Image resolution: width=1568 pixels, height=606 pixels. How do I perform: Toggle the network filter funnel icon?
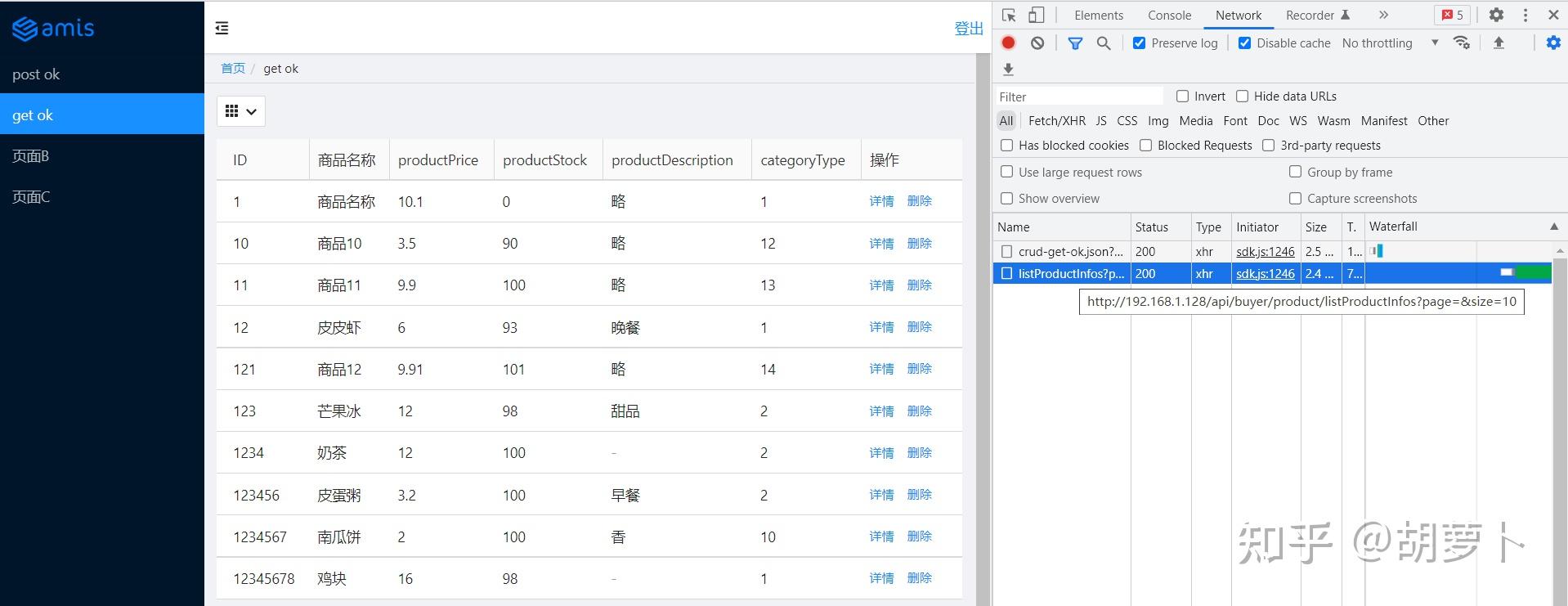pyautogui.click(x=1075, y=43)
